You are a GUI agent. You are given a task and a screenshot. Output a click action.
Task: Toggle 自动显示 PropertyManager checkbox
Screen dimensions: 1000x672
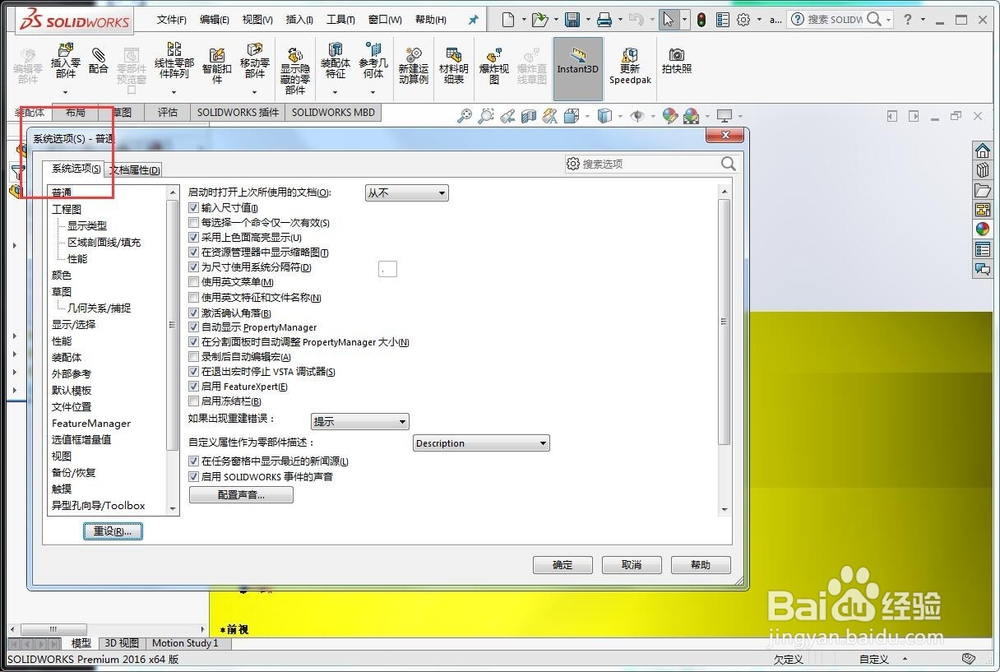[194, 327]
